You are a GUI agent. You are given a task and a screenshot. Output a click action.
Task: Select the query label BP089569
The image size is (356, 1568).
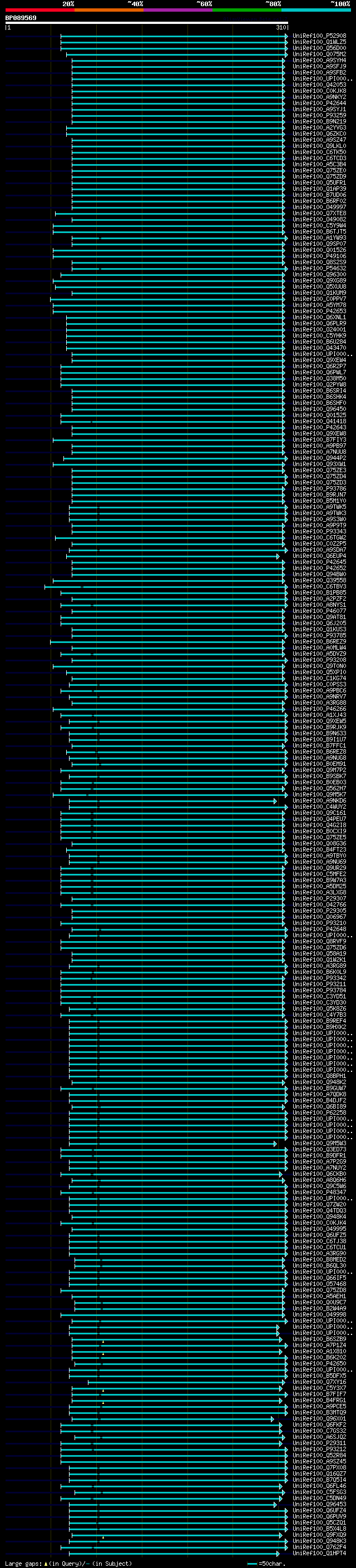pyautogui.click(x=21, y=18)
